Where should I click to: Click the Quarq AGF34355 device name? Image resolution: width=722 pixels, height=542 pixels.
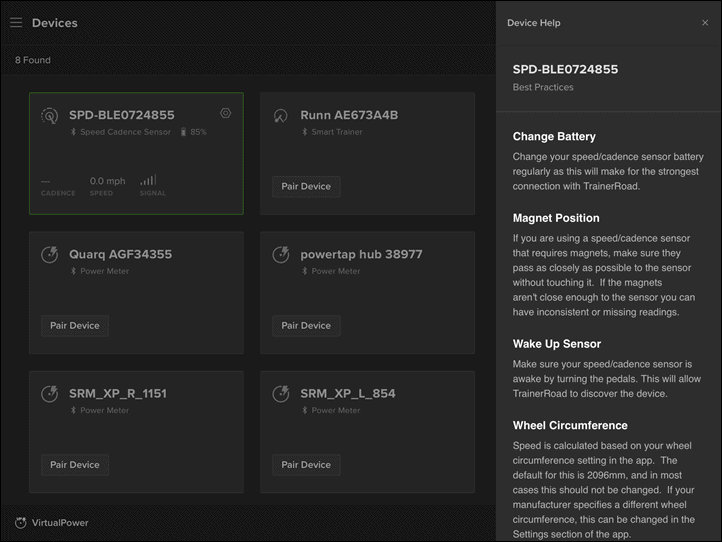(120, 254)
